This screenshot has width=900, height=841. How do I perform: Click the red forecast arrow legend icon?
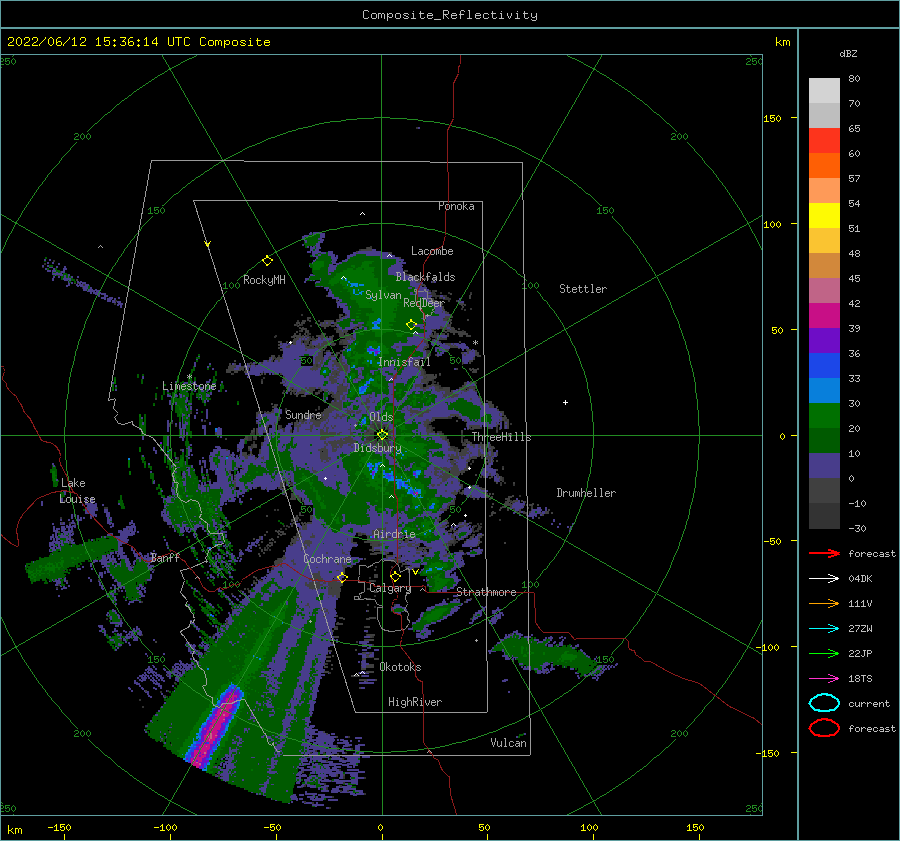pos(824,553)
